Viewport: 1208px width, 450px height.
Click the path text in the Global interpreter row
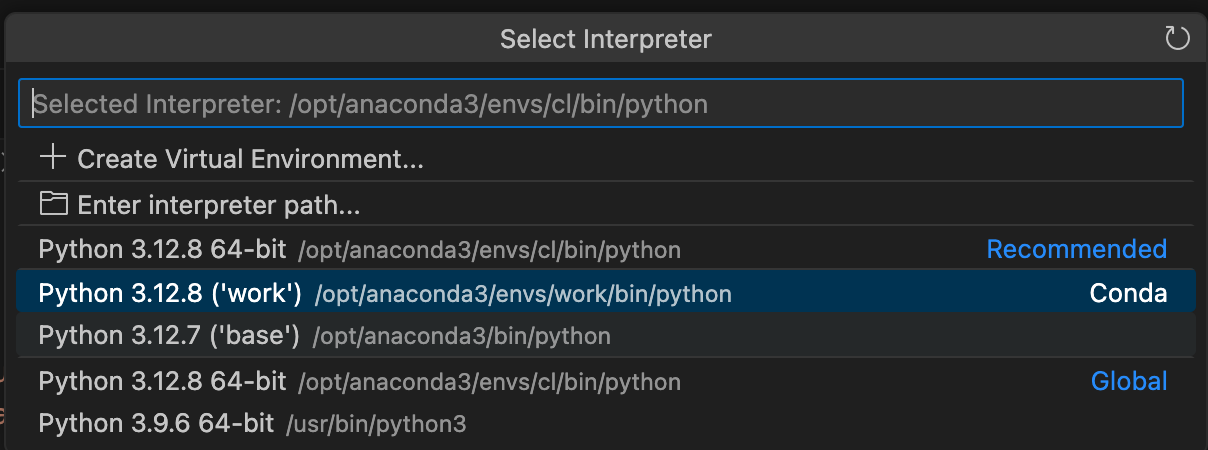489,381
